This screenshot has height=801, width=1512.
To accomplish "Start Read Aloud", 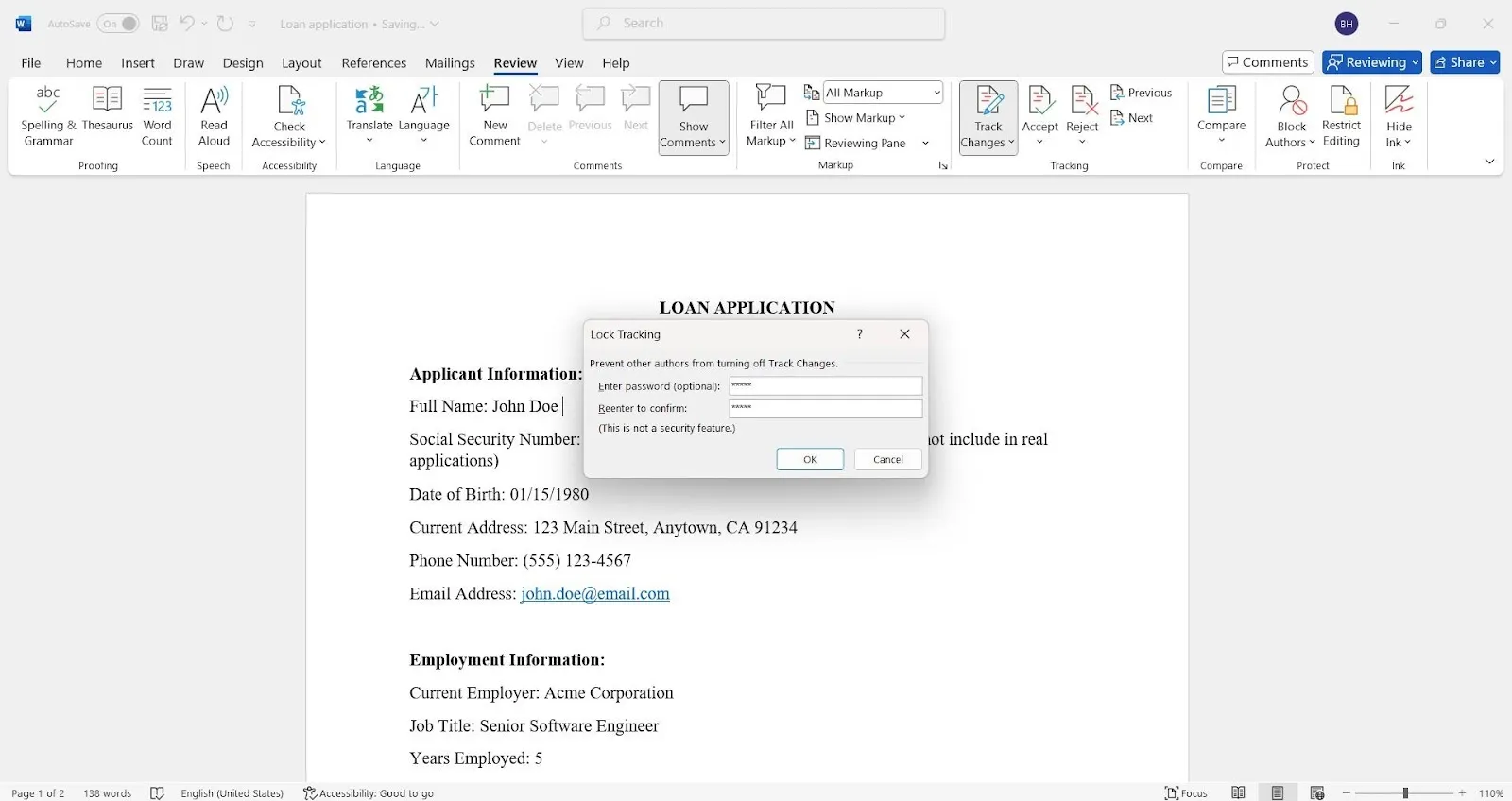I will tap(214, 116).
